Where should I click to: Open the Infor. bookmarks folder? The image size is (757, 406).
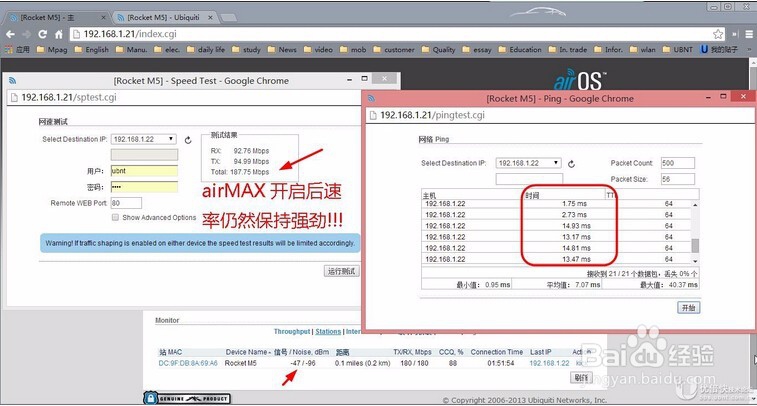pos(608,49)
